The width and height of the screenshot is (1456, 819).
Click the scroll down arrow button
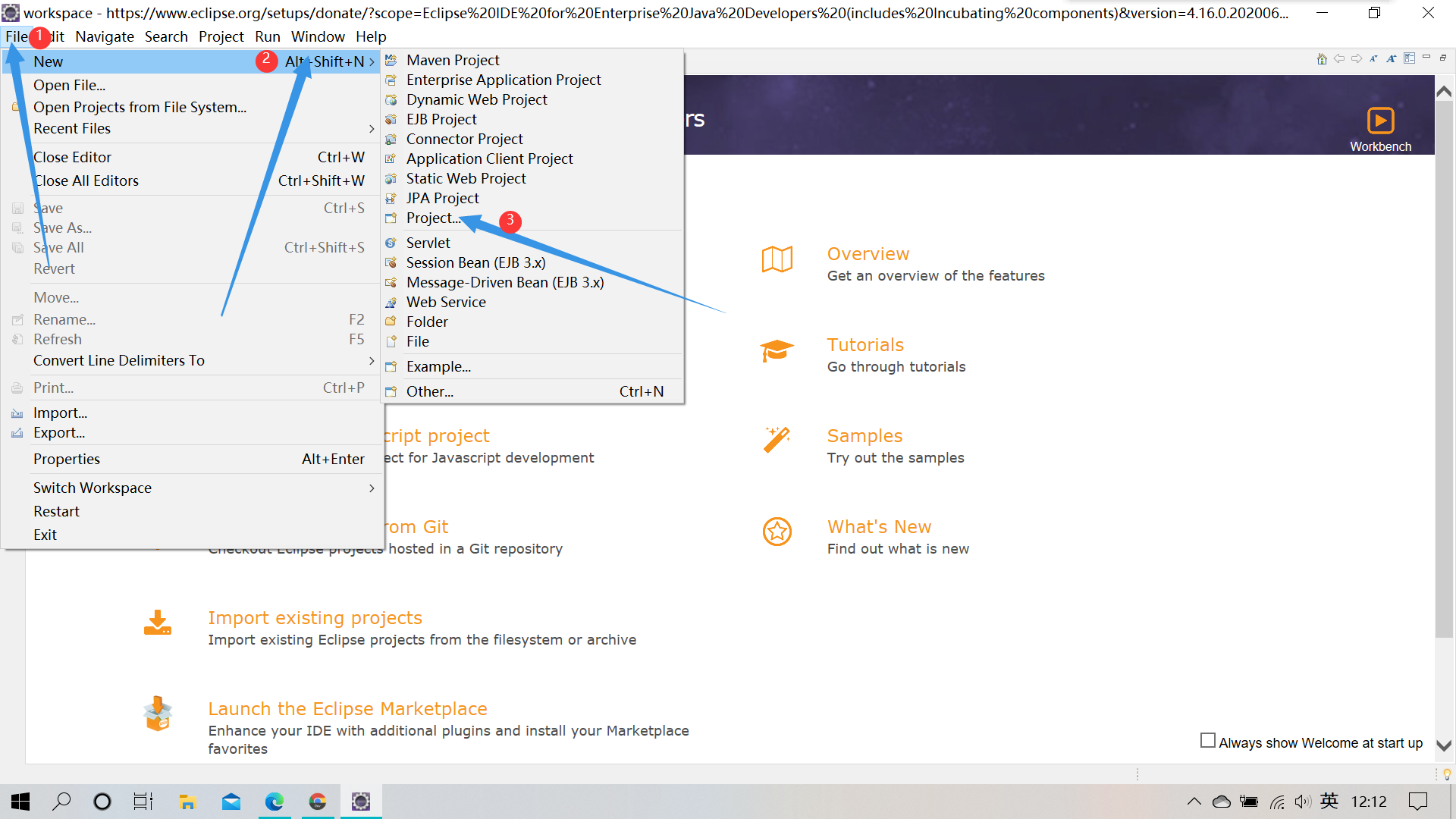coord(1444,745)
